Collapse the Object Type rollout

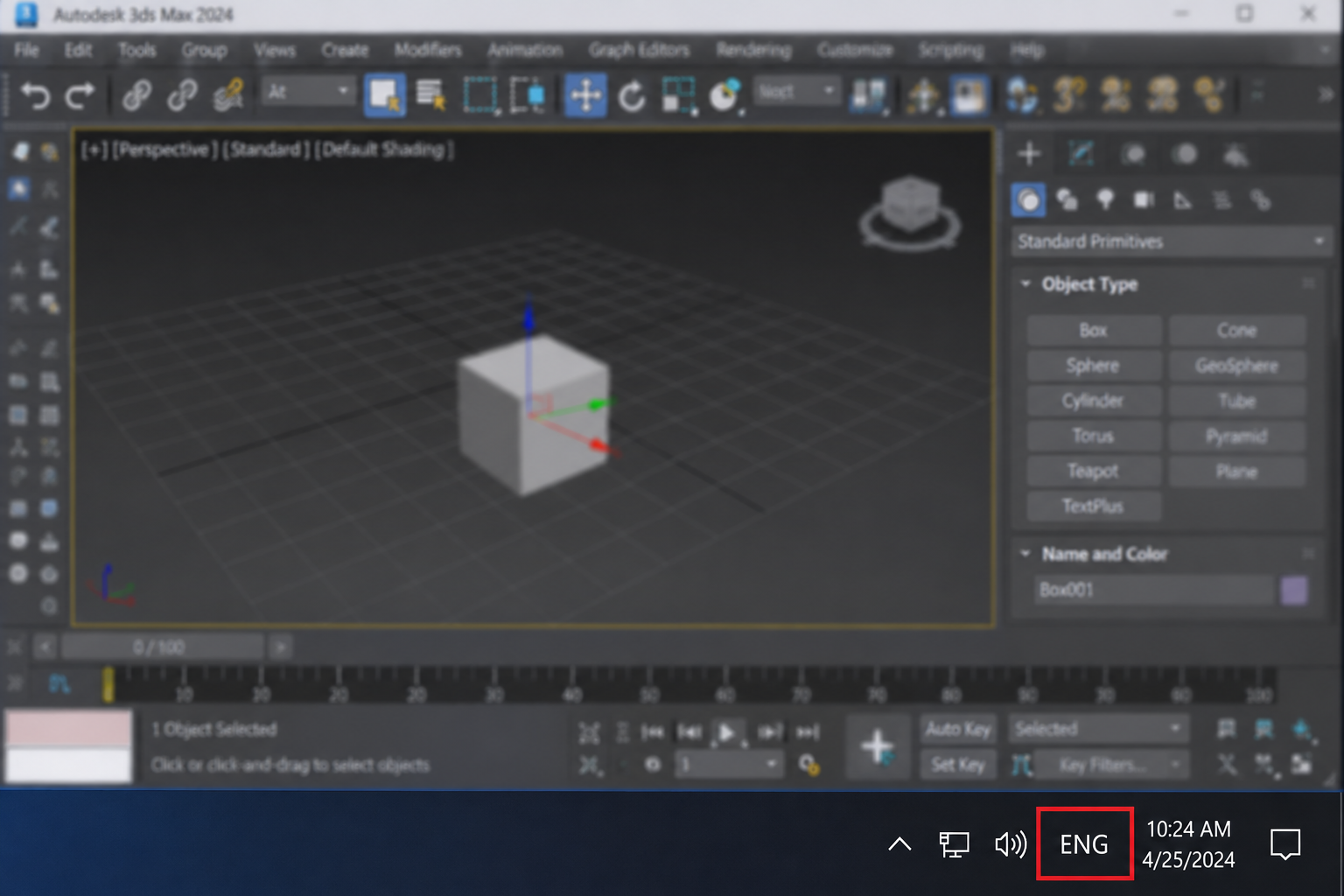pos(1025,284)
